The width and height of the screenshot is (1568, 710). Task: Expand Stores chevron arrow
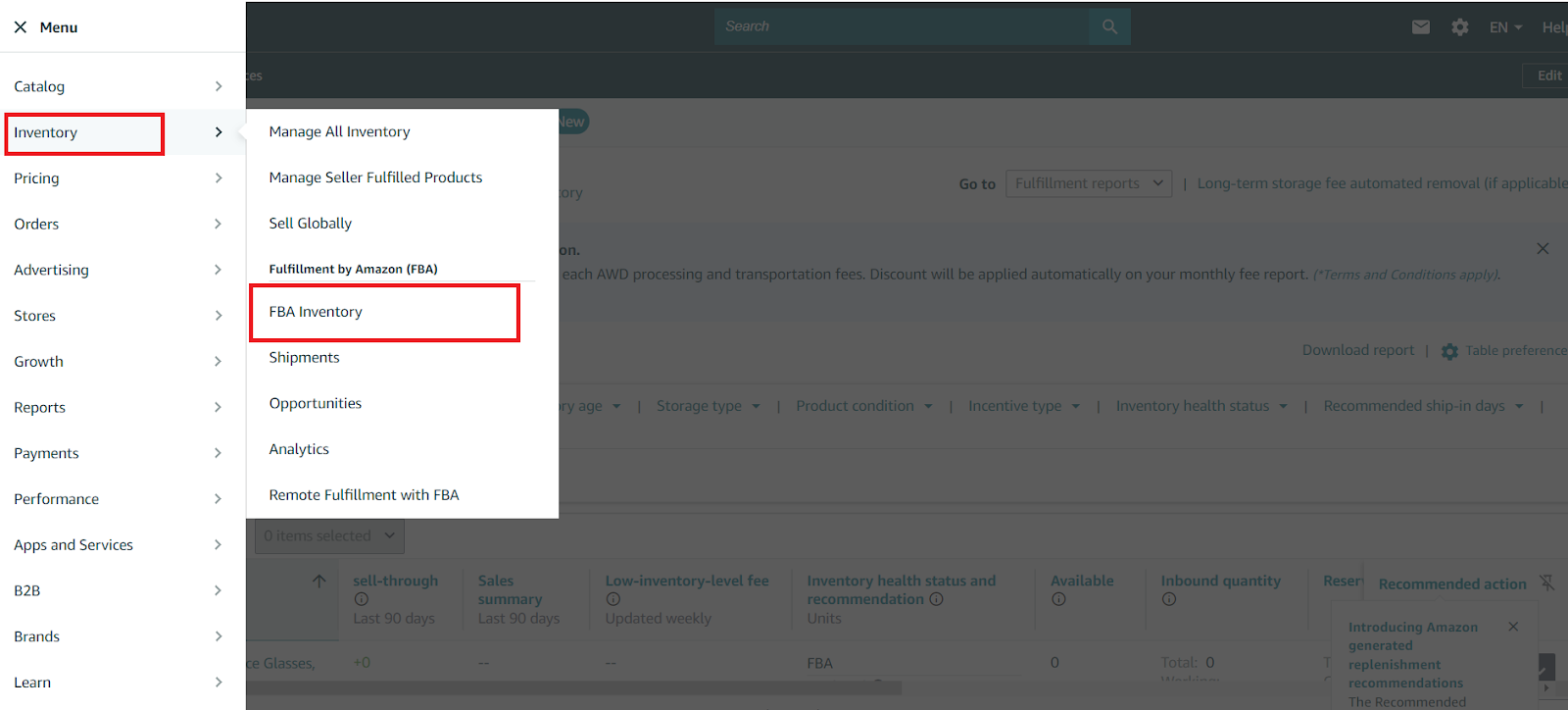(x=219, y=316)
